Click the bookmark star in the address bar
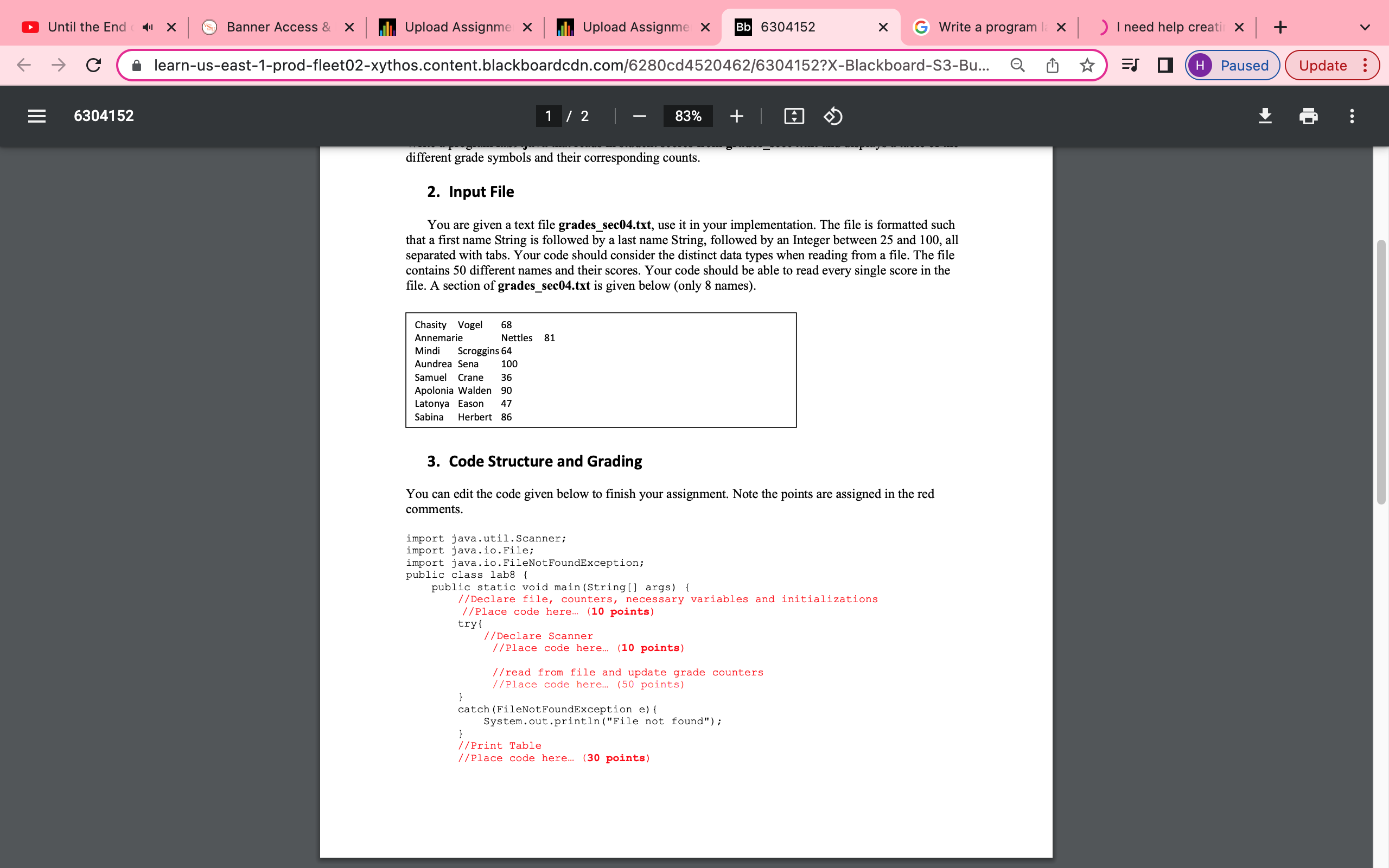 1088,65
